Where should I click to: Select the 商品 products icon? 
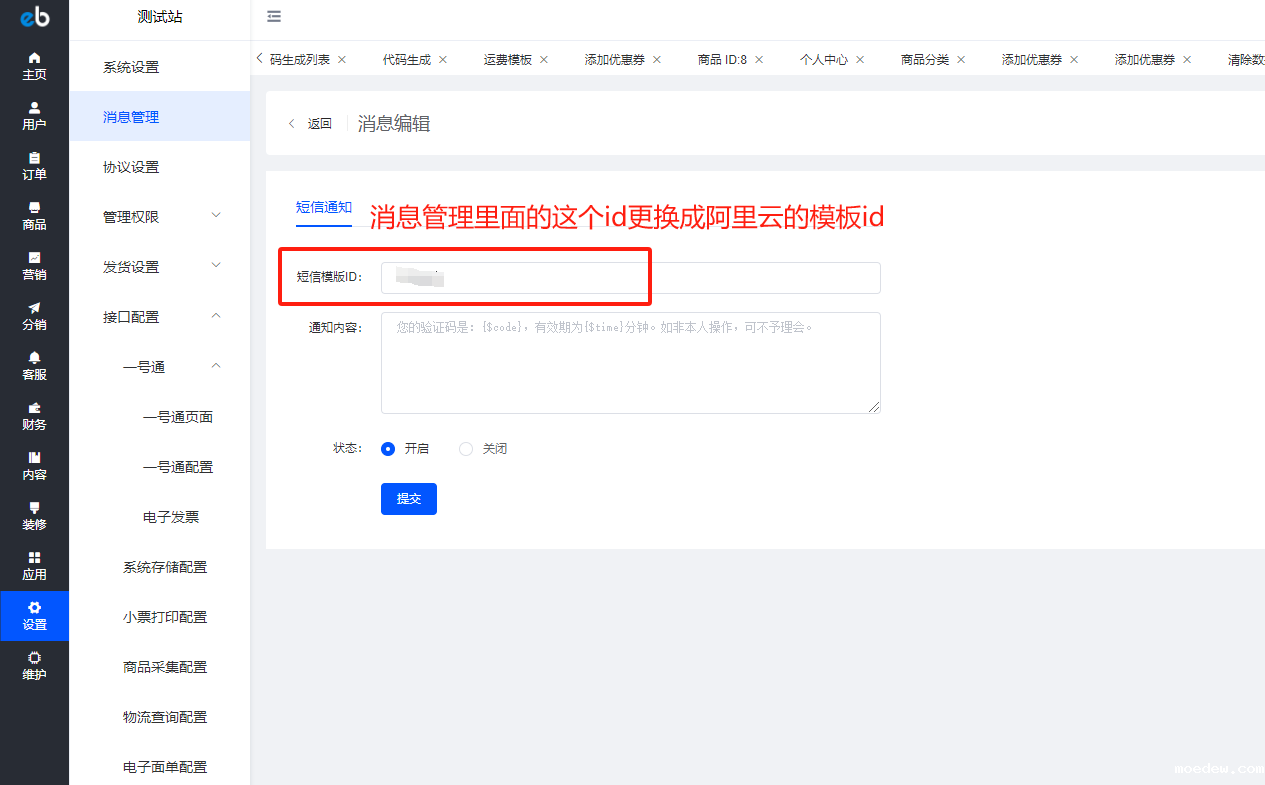34,216
